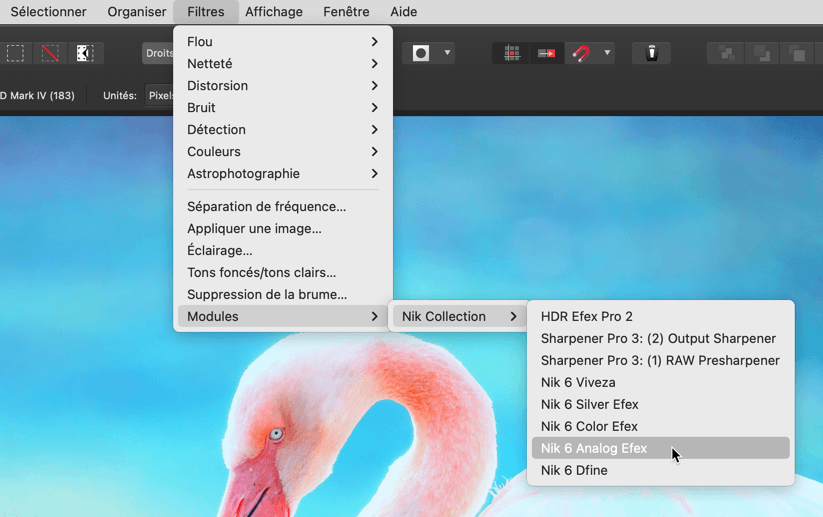
Task: Expand the Détection submenu
Action: click(x=283, y=130)
